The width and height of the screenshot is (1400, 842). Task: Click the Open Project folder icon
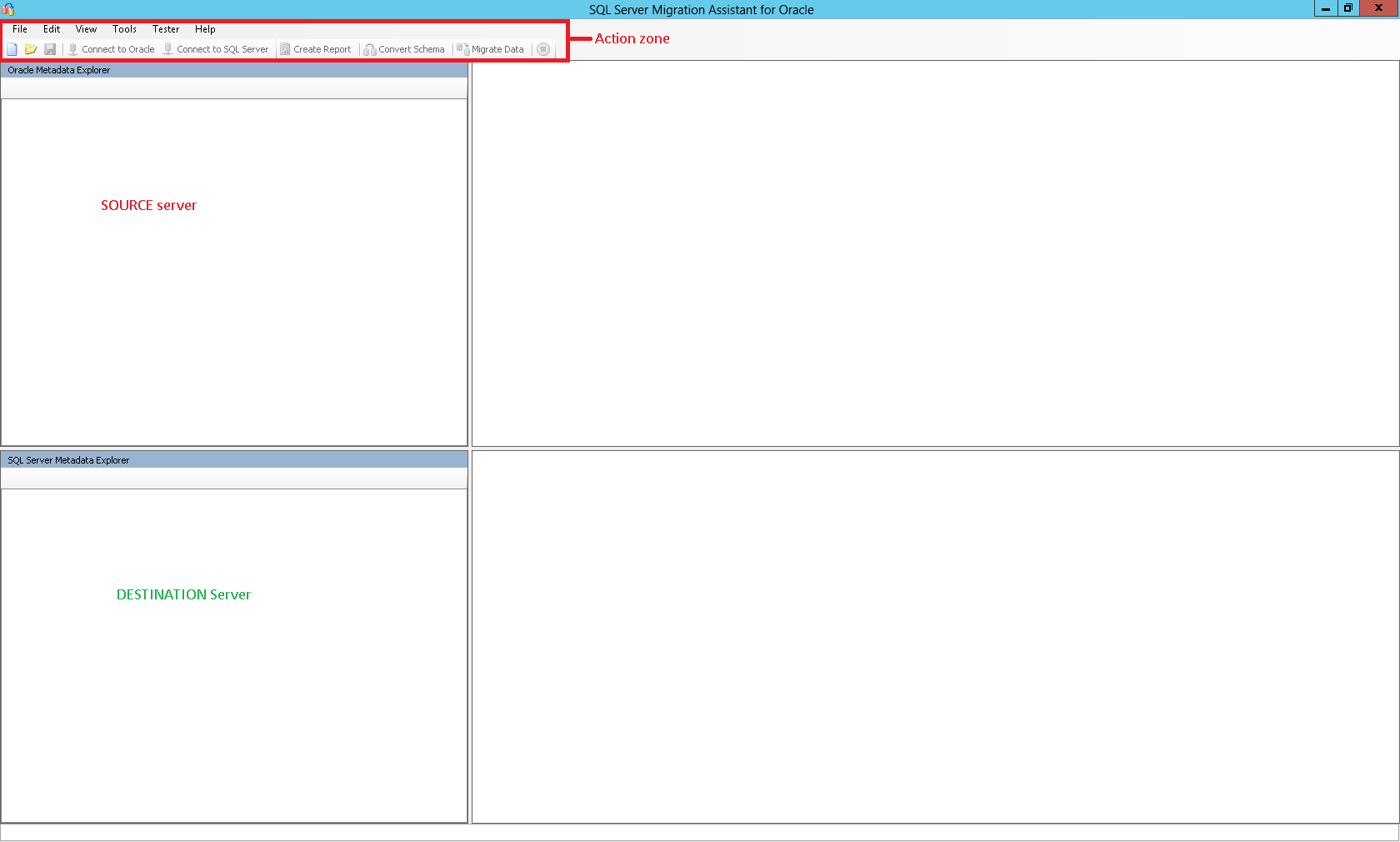(31, 49)
